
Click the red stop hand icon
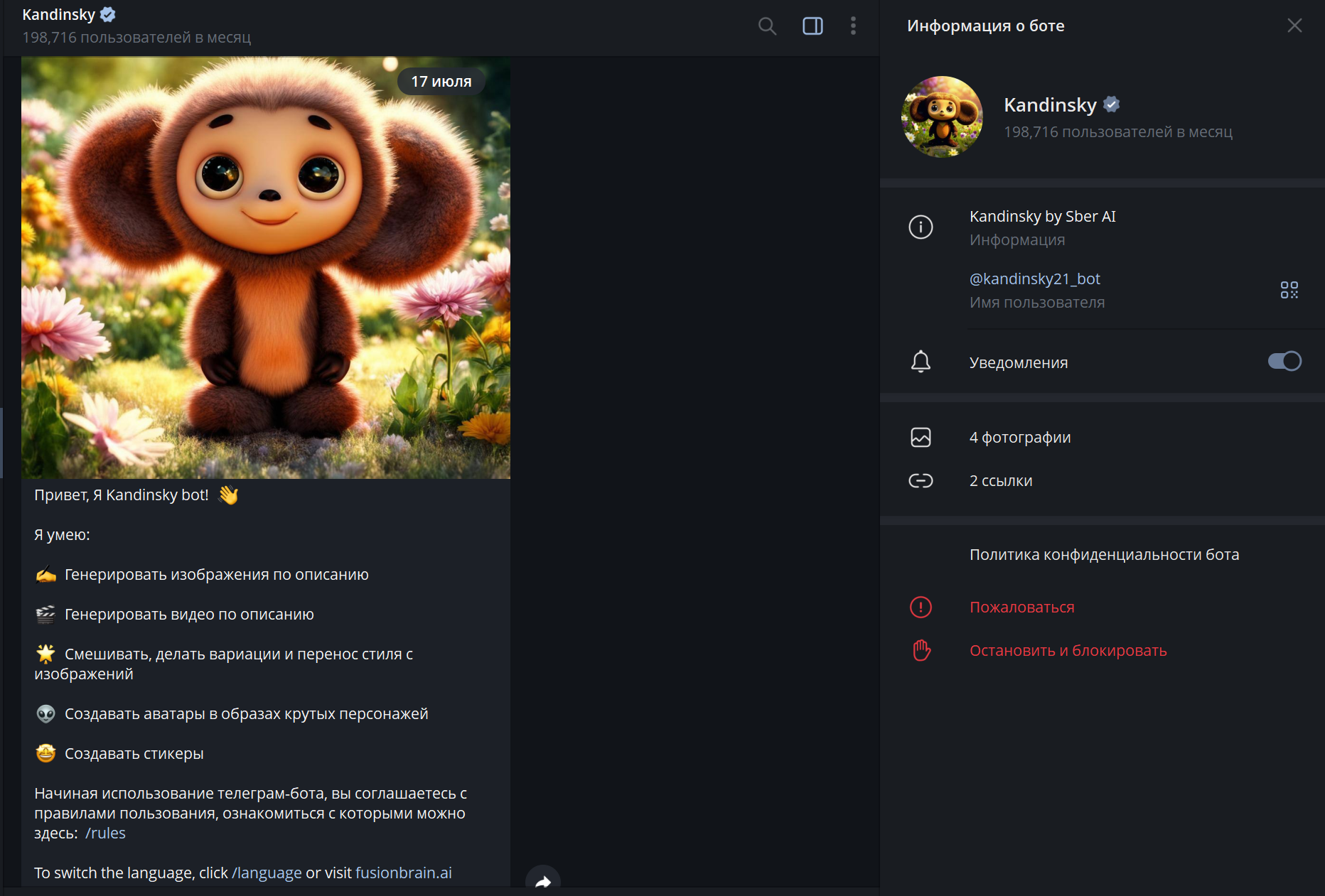[921, 650]
